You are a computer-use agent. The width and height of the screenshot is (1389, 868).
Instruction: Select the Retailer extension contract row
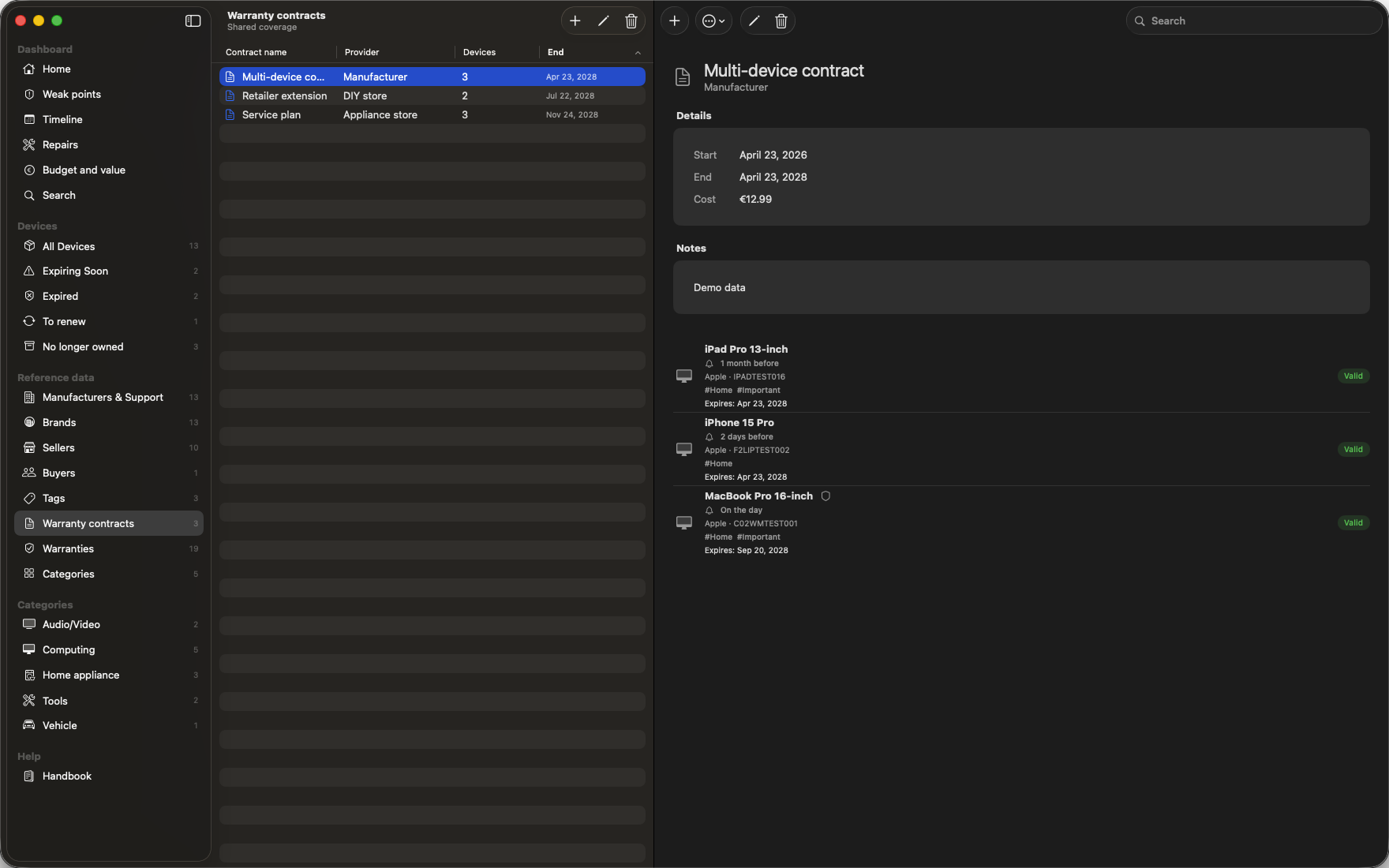[432, 95]
